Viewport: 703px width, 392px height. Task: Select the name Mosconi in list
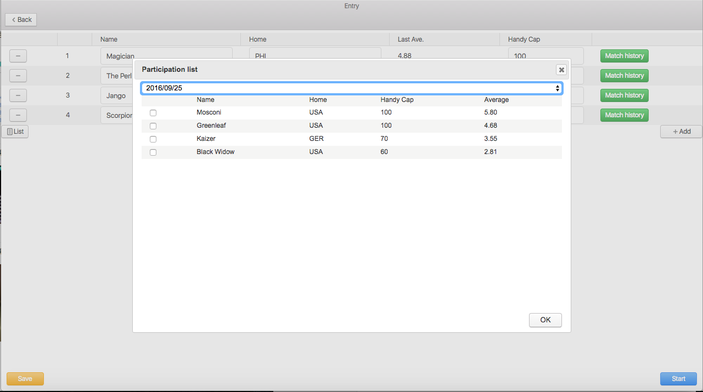(208, 113)
